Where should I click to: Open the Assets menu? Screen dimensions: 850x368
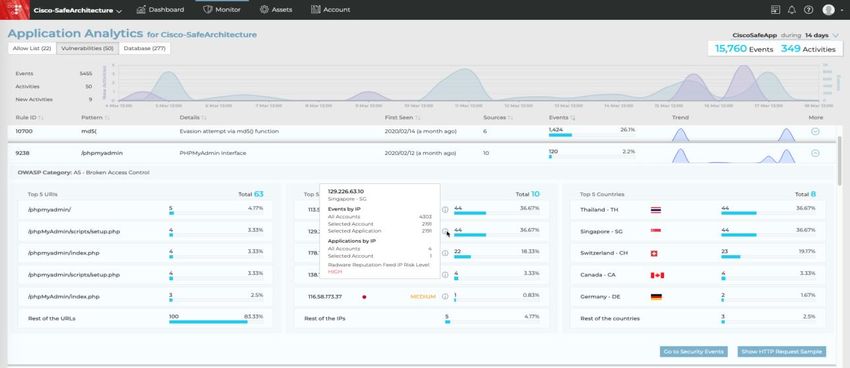click(x=276, y=10)
